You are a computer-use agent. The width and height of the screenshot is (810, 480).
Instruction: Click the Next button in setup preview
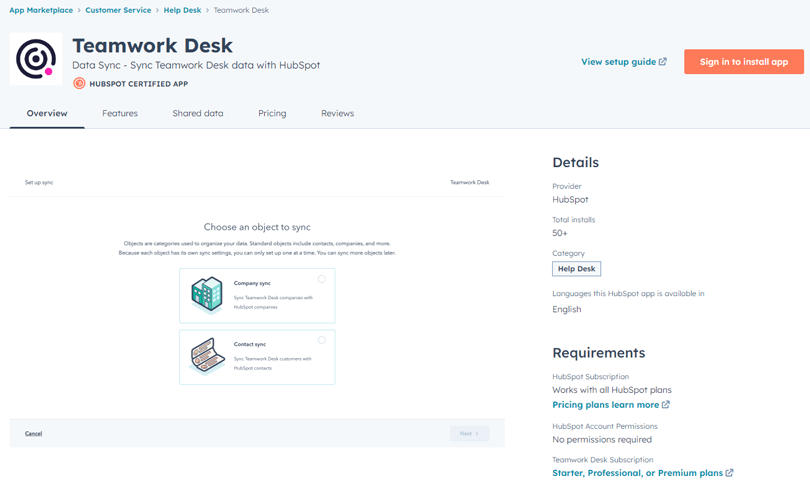(x=469, y=433)
